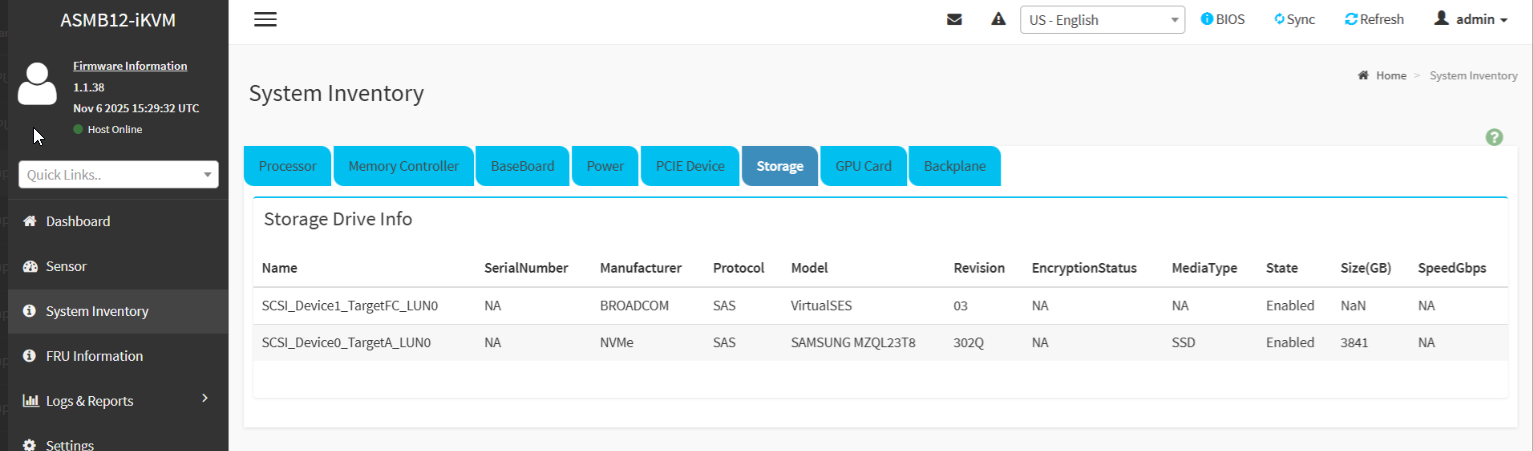The image size is (1533, 451).
Task: Open the Quick Links dropdown
Action: point(118,174)
